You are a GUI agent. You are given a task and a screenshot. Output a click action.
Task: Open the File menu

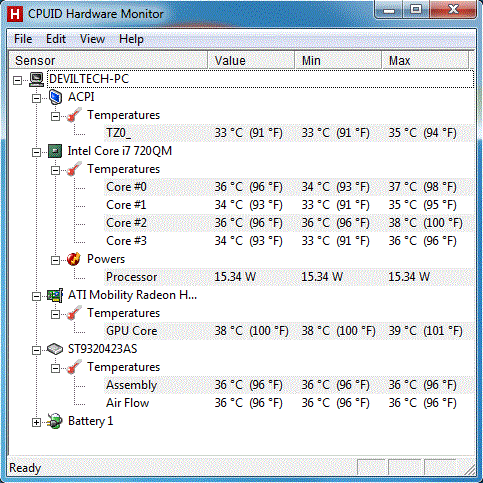23,39
